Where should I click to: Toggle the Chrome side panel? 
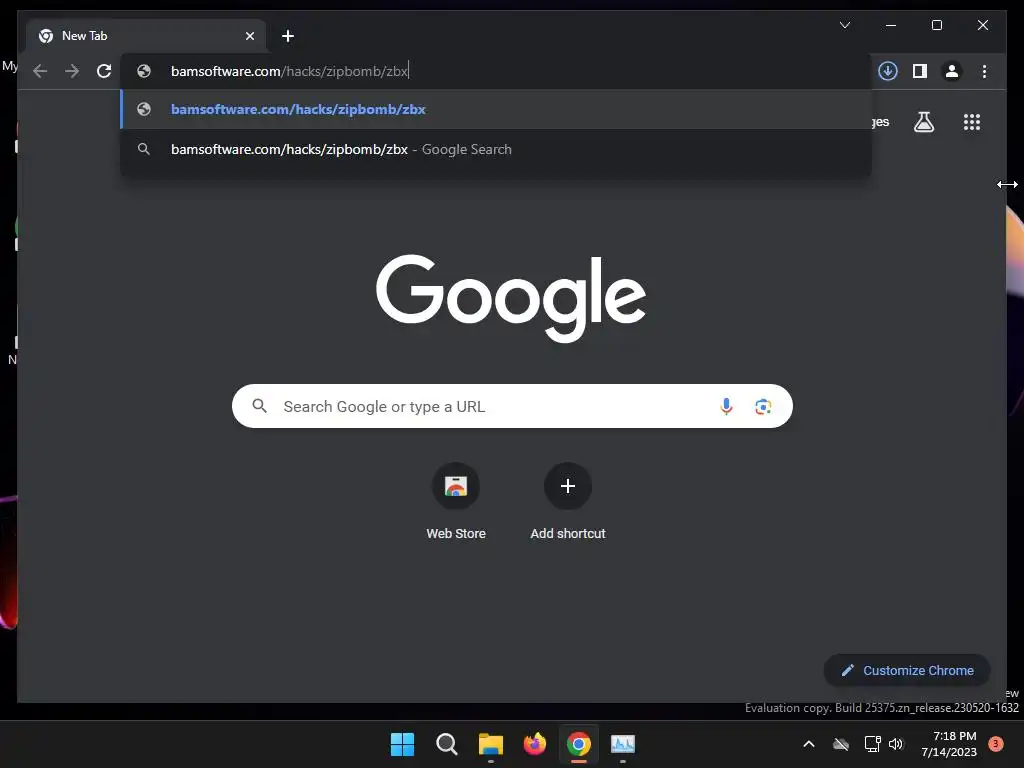point(920,71)
